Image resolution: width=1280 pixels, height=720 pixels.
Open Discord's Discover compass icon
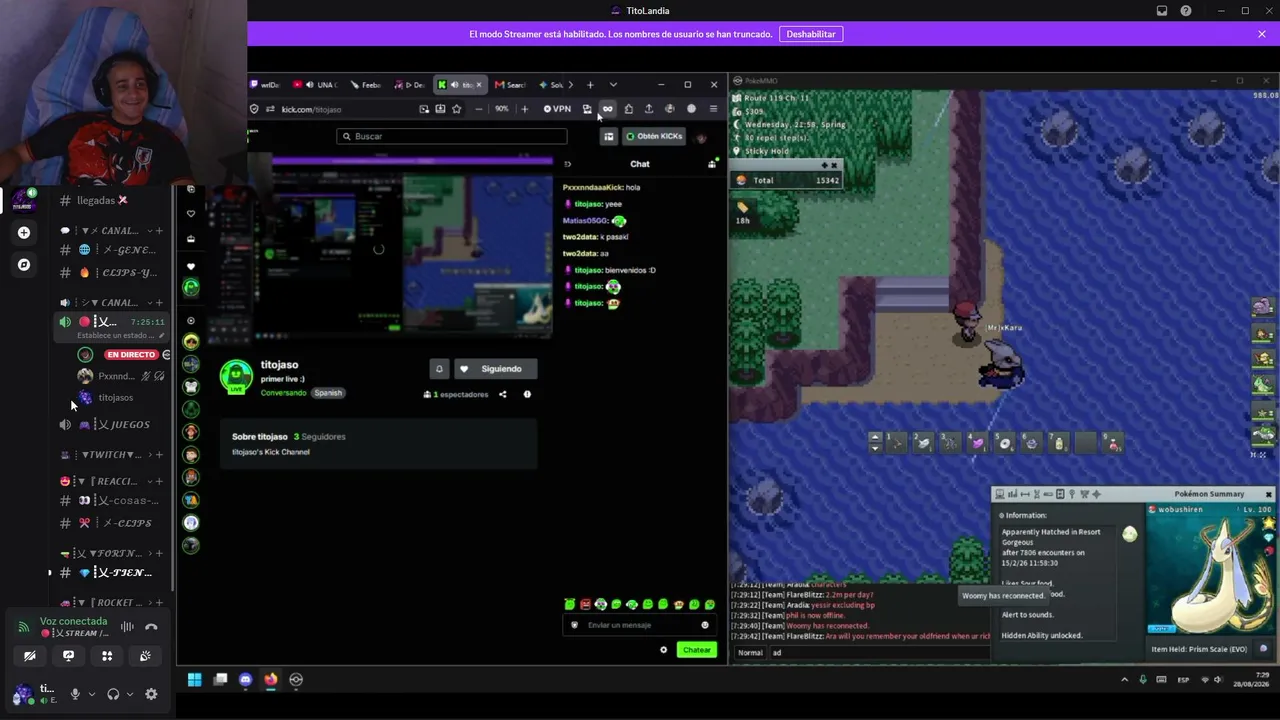coord(24,265)
